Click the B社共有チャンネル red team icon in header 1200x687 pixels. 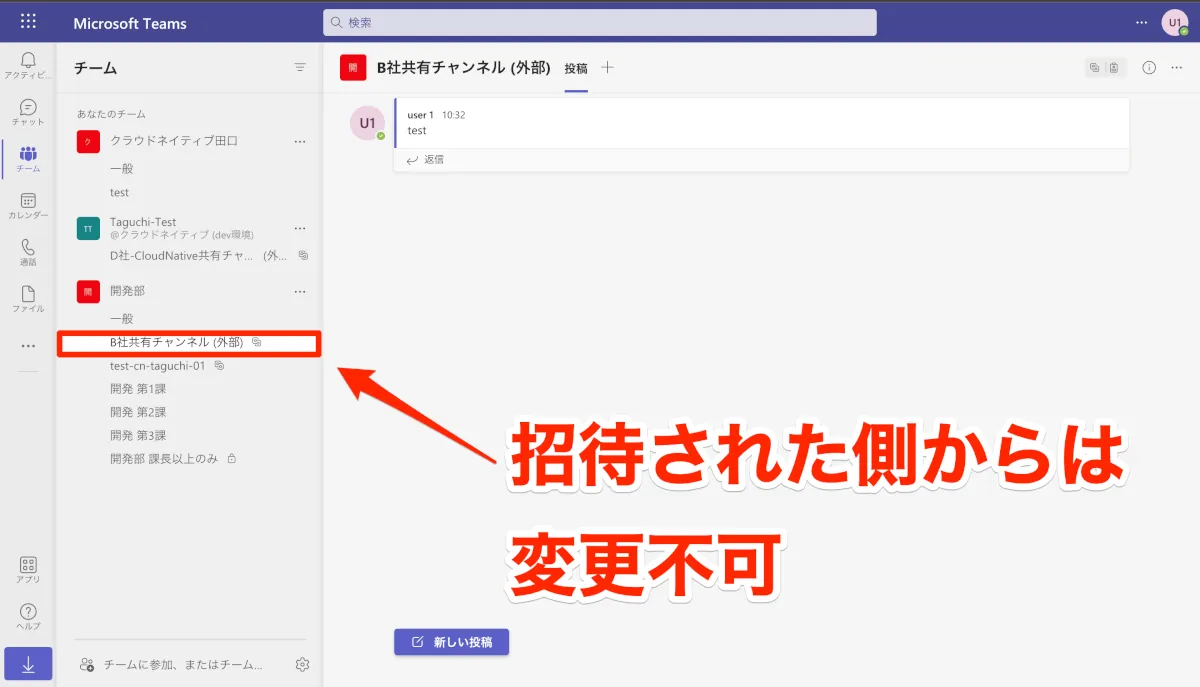(353, 68)
